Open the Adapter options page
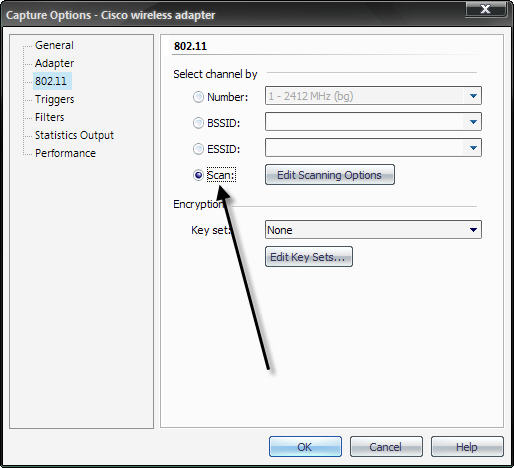 54,63
